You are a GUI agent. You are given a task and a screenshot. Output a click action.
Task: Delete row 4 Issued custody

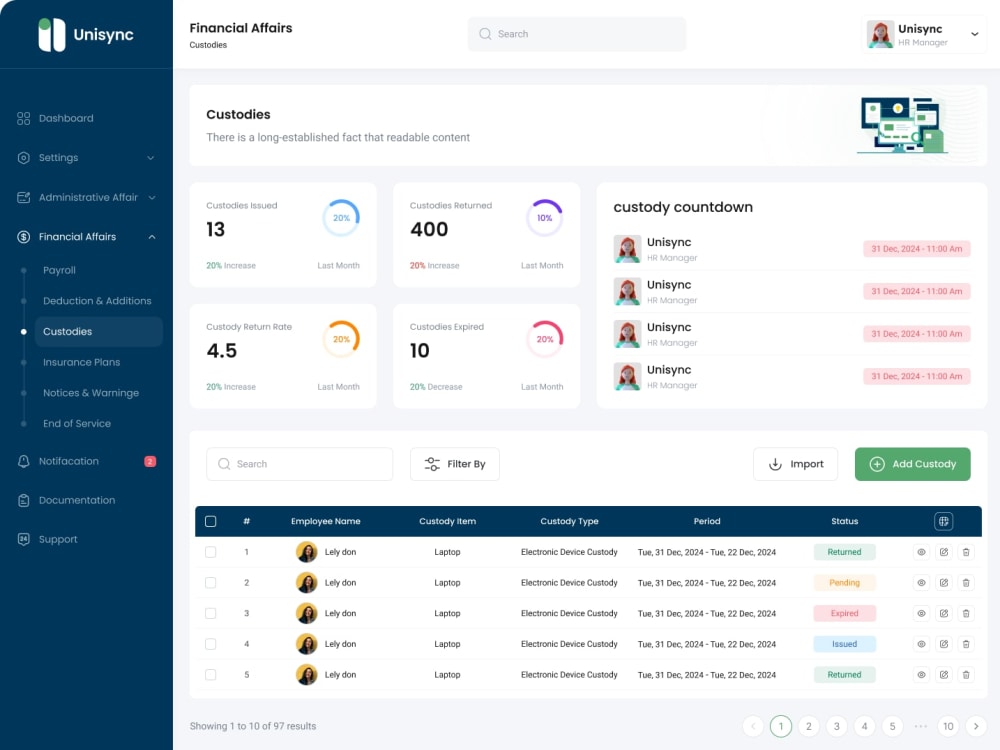point(966,644)
